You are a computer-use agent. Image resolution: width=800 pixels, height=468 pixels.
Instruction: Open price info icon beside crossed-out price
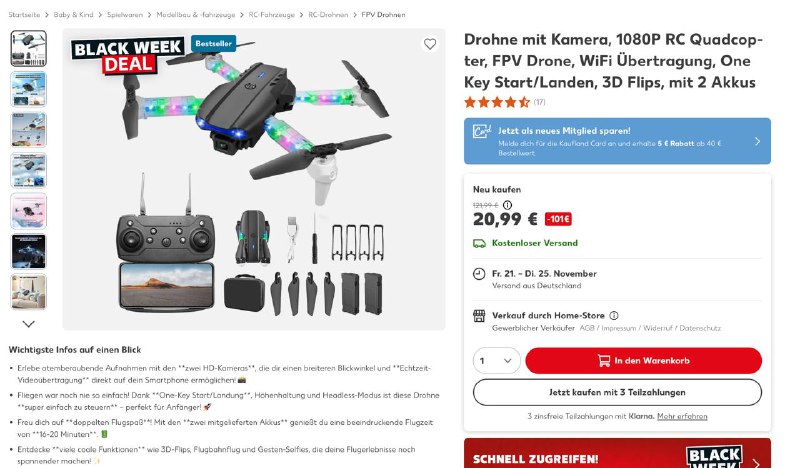tap(507, 205)
